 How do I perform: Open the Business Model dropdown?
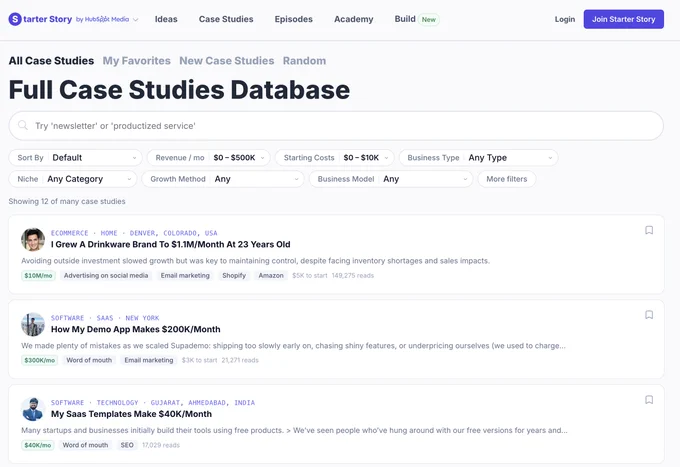click(x=391, y=179)
